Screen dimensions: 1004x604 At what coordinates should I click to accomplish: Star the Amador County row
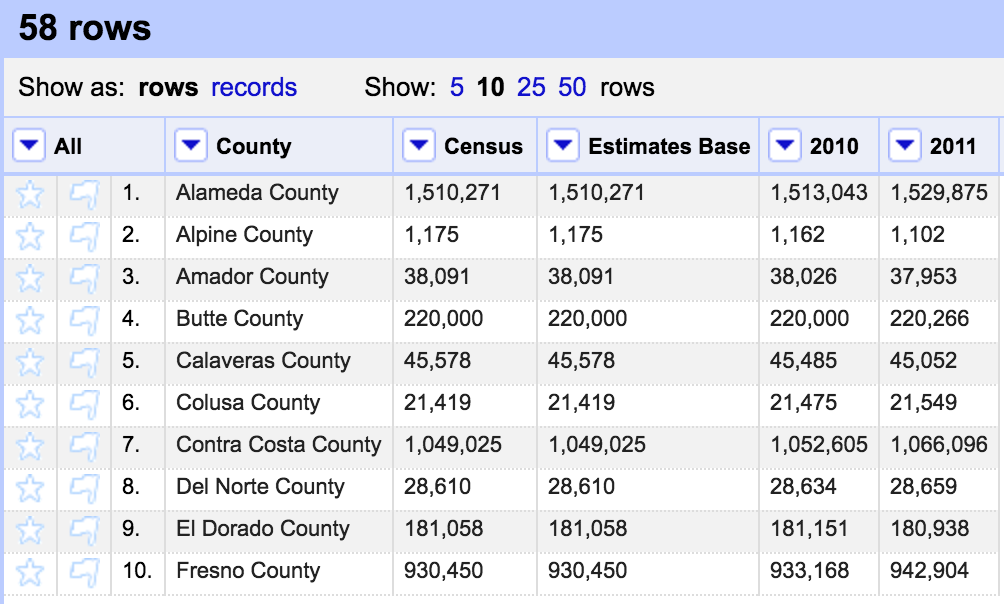point(31,278)
